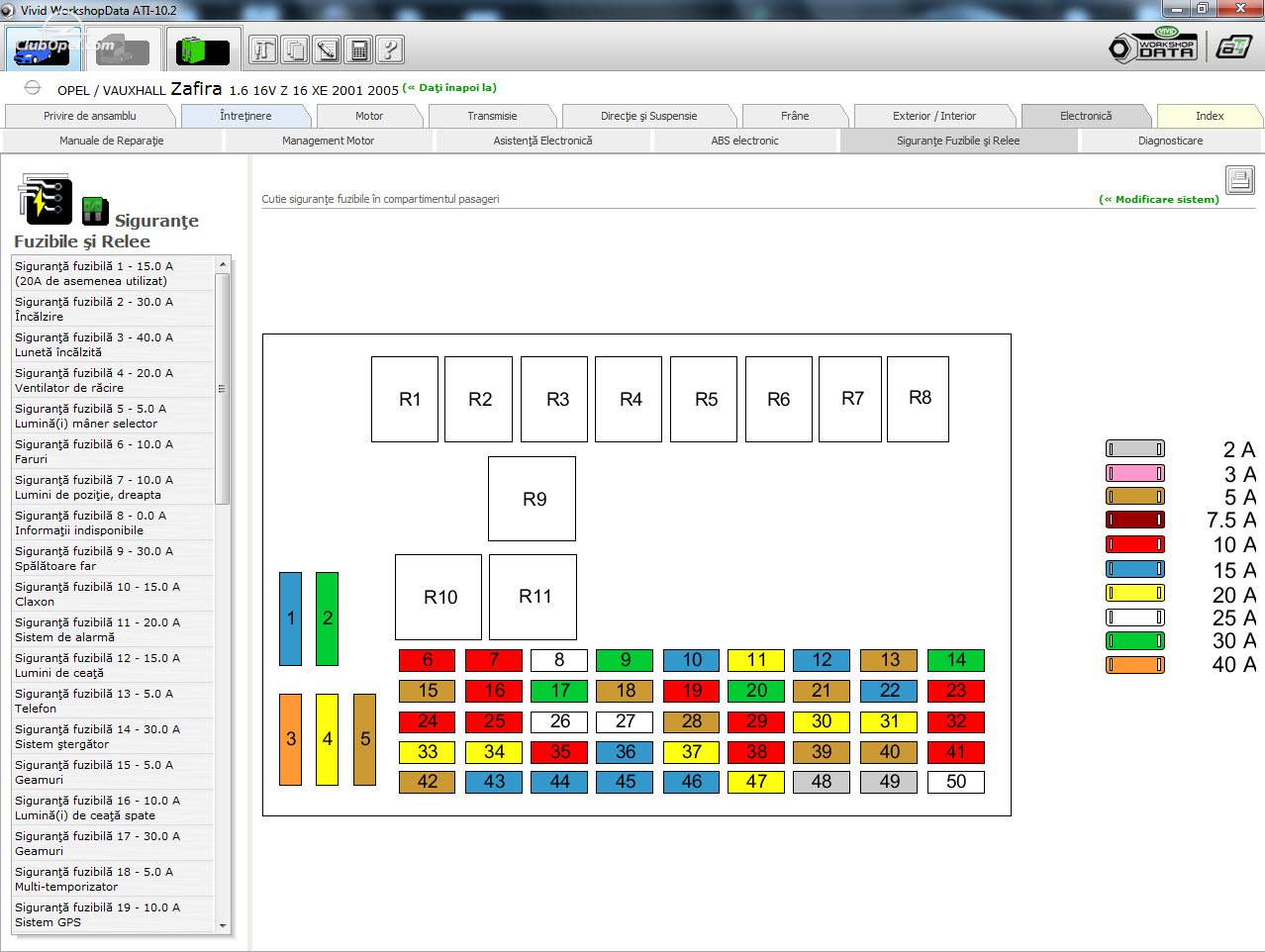Select the blue passenger car vehicle icon
Viewport: 1265px width, 952px height.
click(x=43, y=49)
